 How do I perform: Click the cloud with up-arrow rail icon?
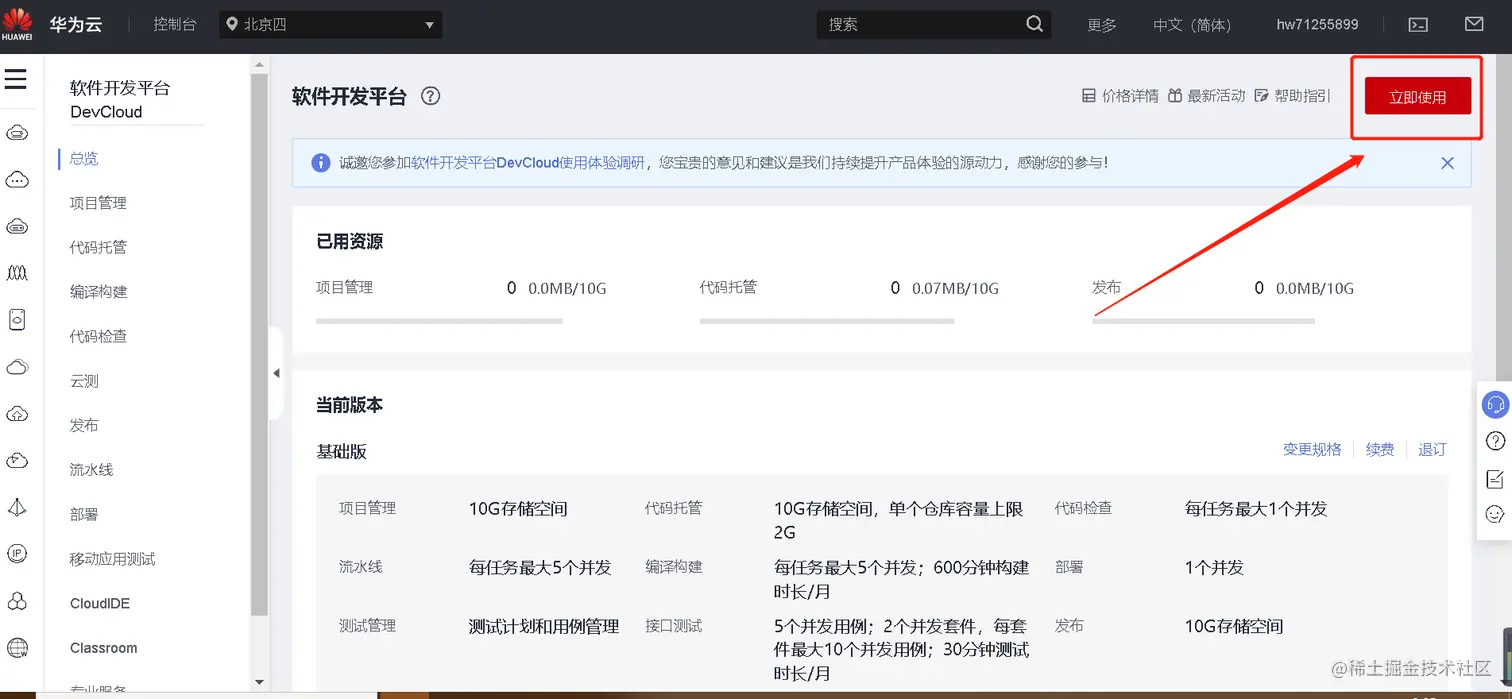coord(17,414)
